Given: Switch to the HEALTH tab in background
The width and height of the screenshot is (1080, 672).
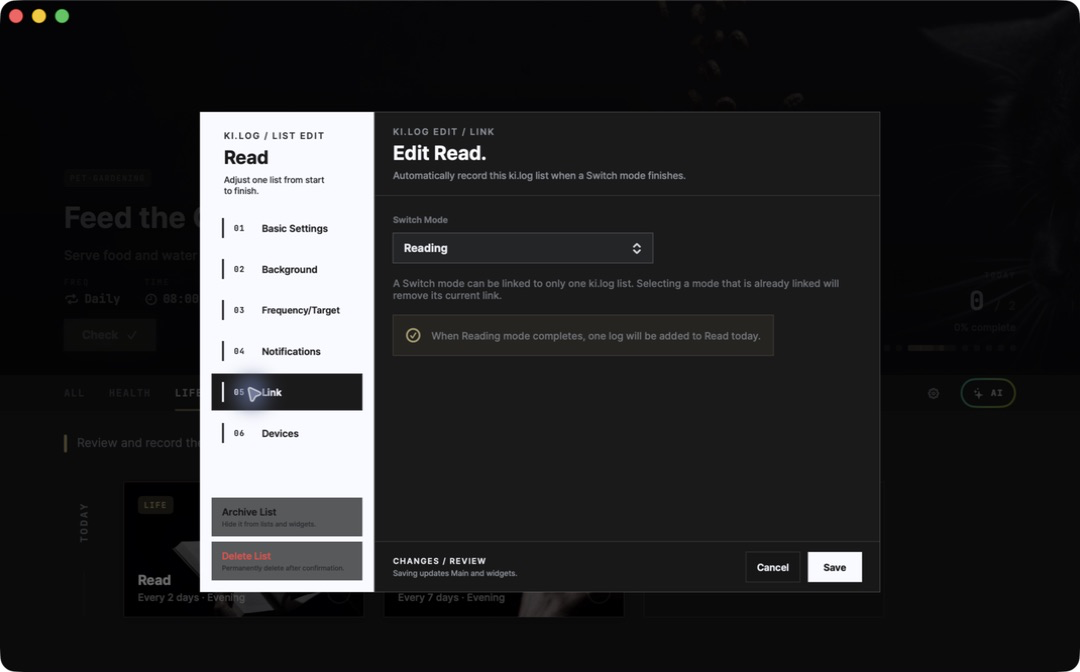Looking at the screenshot, I should click(x=129, y=393).
